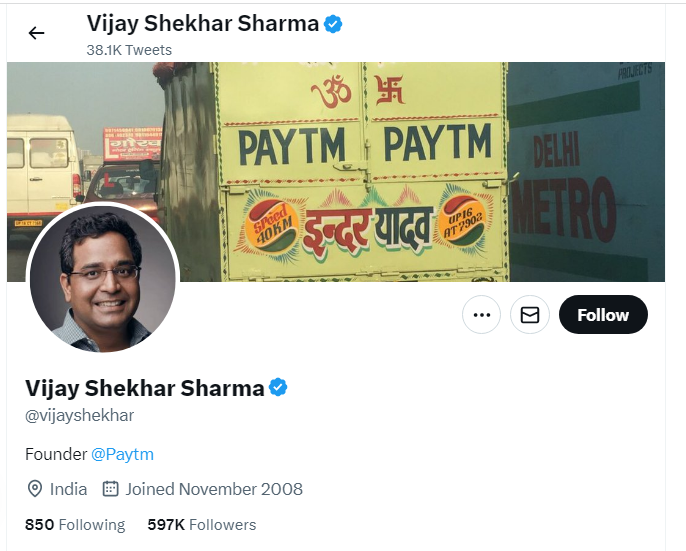Click the verified badge in the top header
Image resolution: width=686 pixels, height=551 pixels.
pos(333,24)
